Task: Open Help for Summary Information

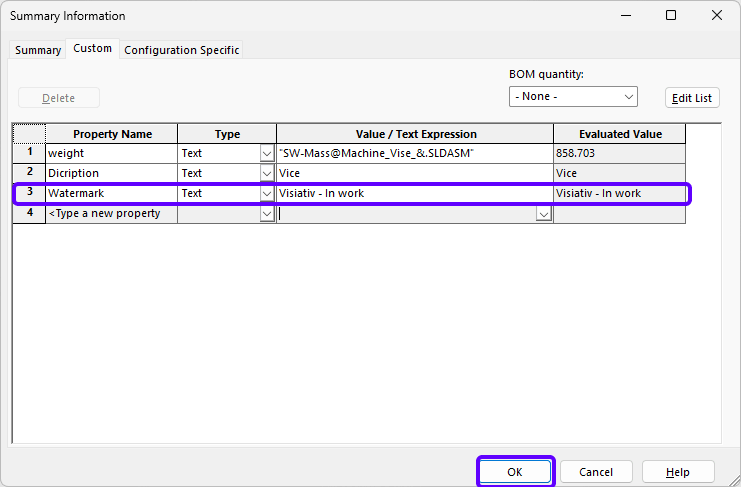Action: point(678,471)
